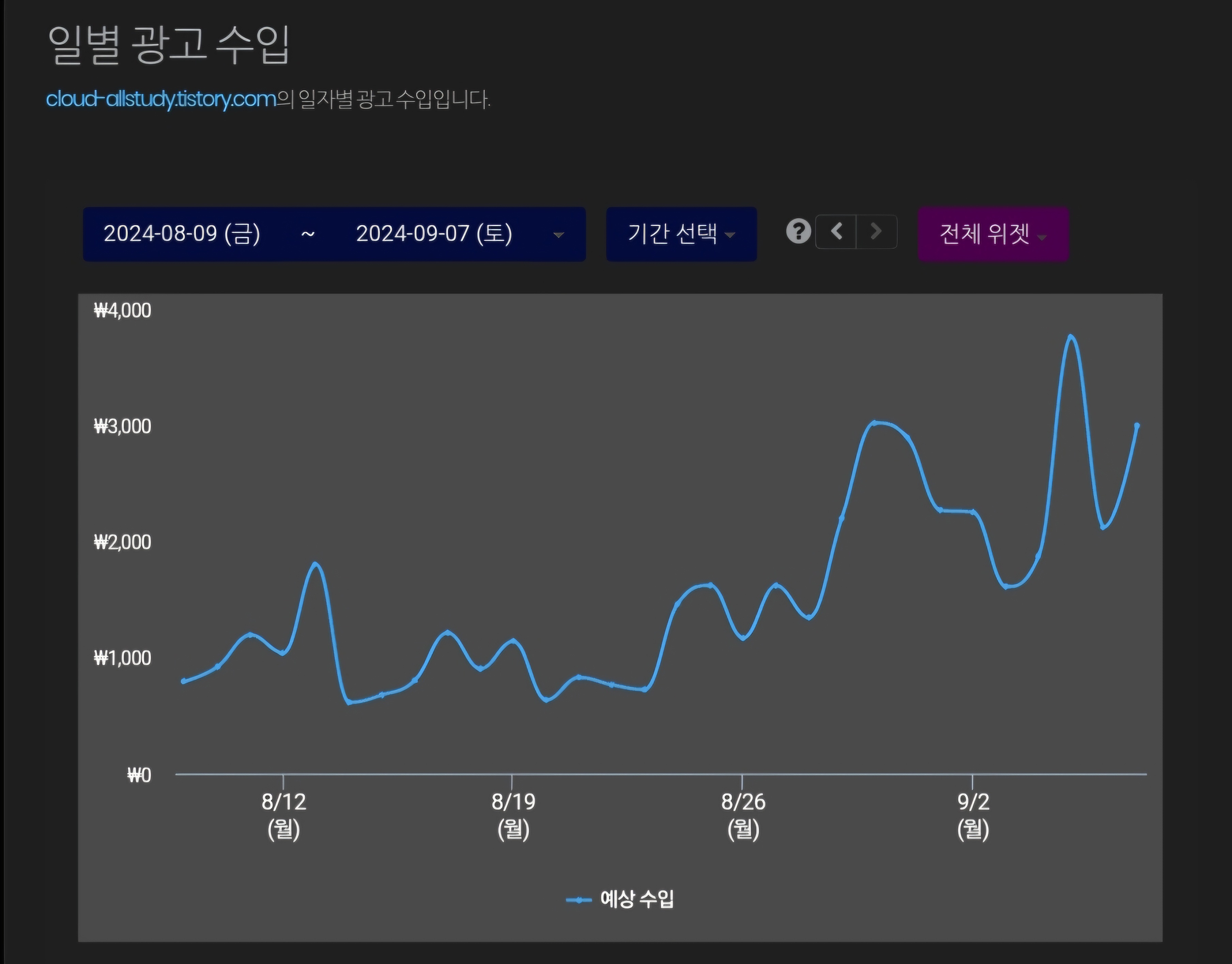The width and height of the screenshot is (1232, 964).
Task: Click the blue legend line marker icon
Action: (x=579, y=900)
